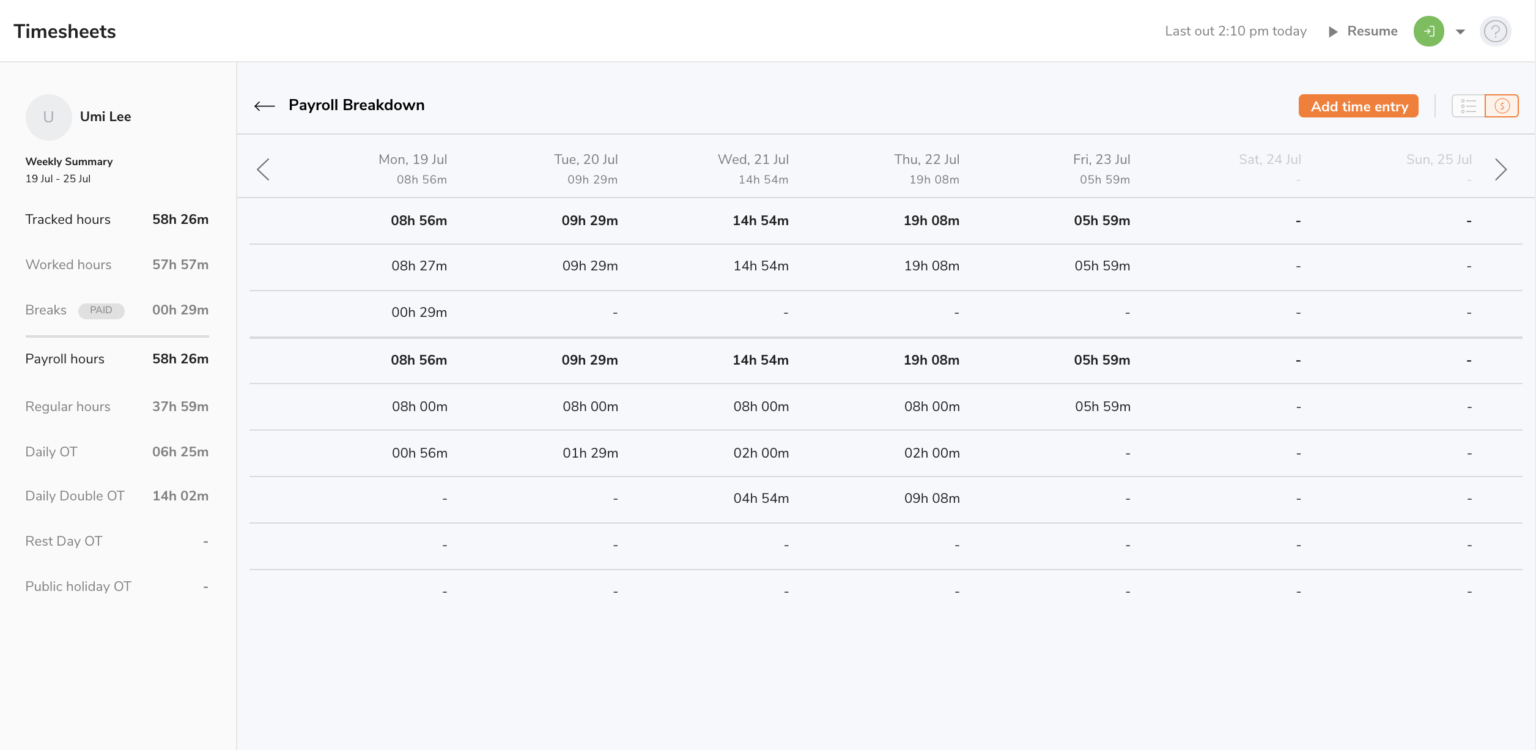The height and width of the screenshot is (750, 1536).
Task: Select the Payroll hours summary row
Action: pos(64,358)
